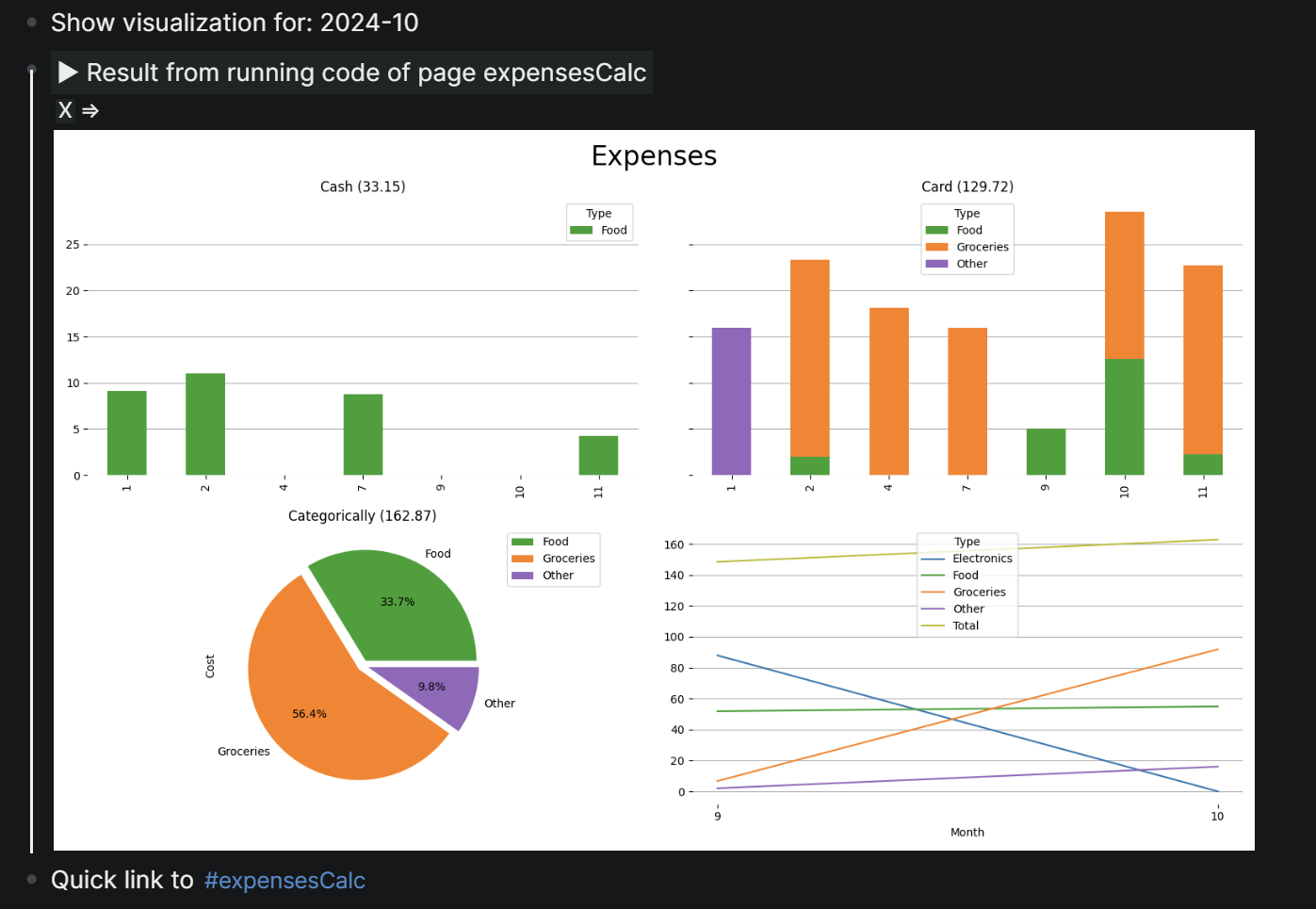Click the 'Cash (33.15)' subplot title
This screenshot has width=1316, height=909.
click(x=363, y=187)
